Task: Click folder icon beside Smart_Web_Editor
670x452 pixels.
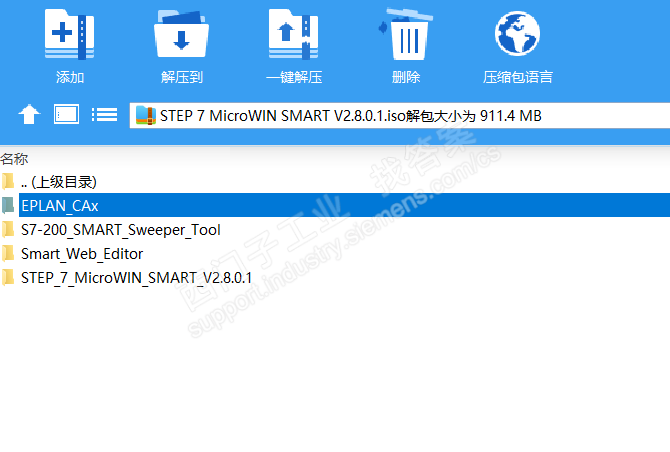Action: (8, 253)
